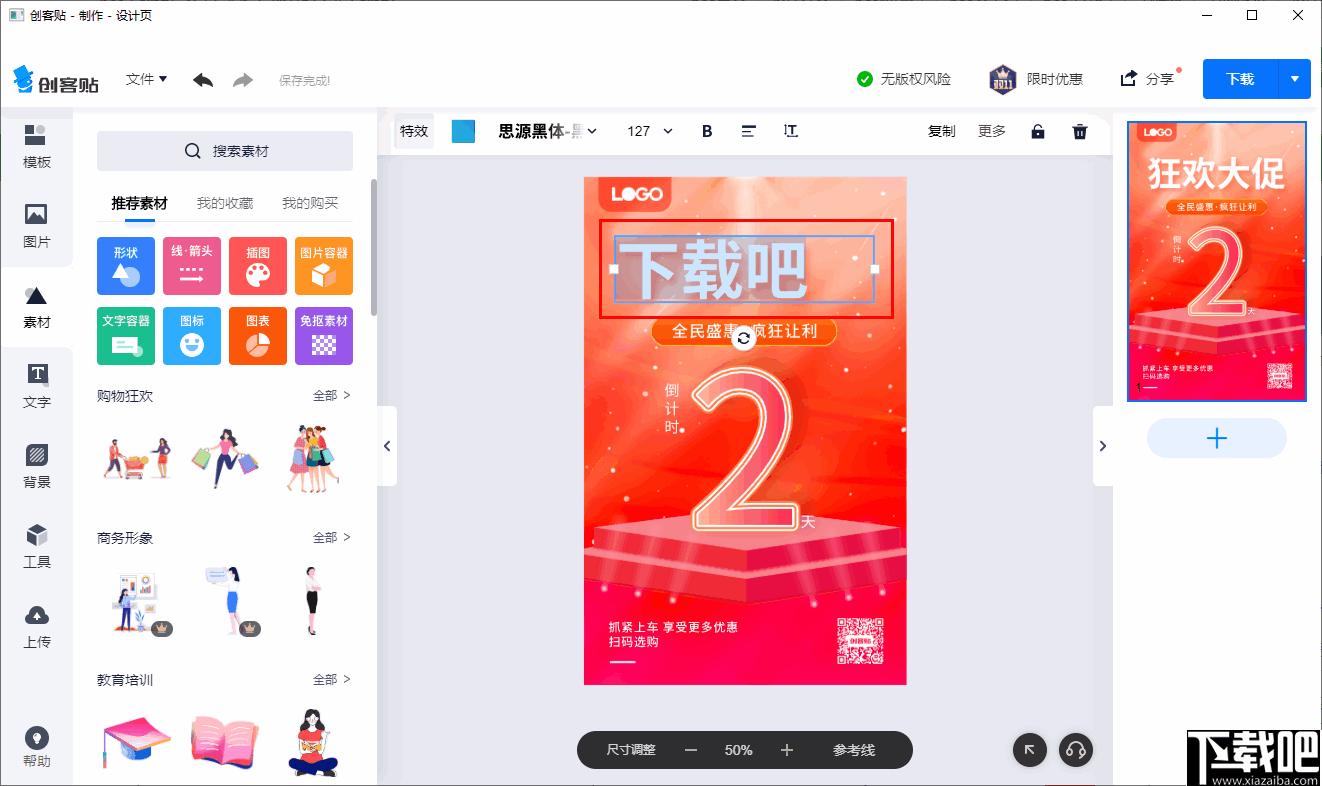Click the redo arrow
Viewport: 1322px width, 786px height.
(243, 80)
